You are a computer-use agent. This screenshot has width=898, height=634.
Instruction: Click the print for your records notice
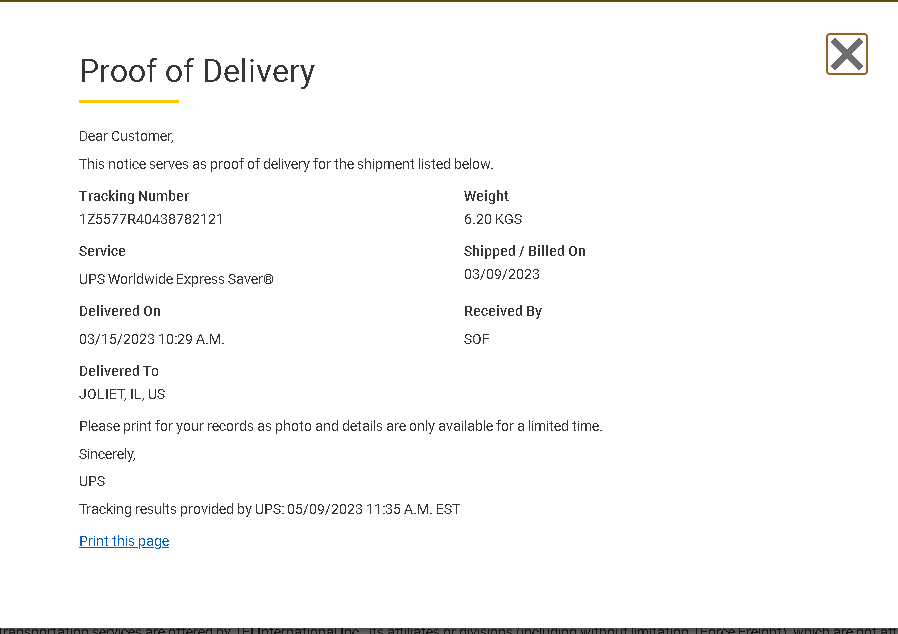[341, 426]
